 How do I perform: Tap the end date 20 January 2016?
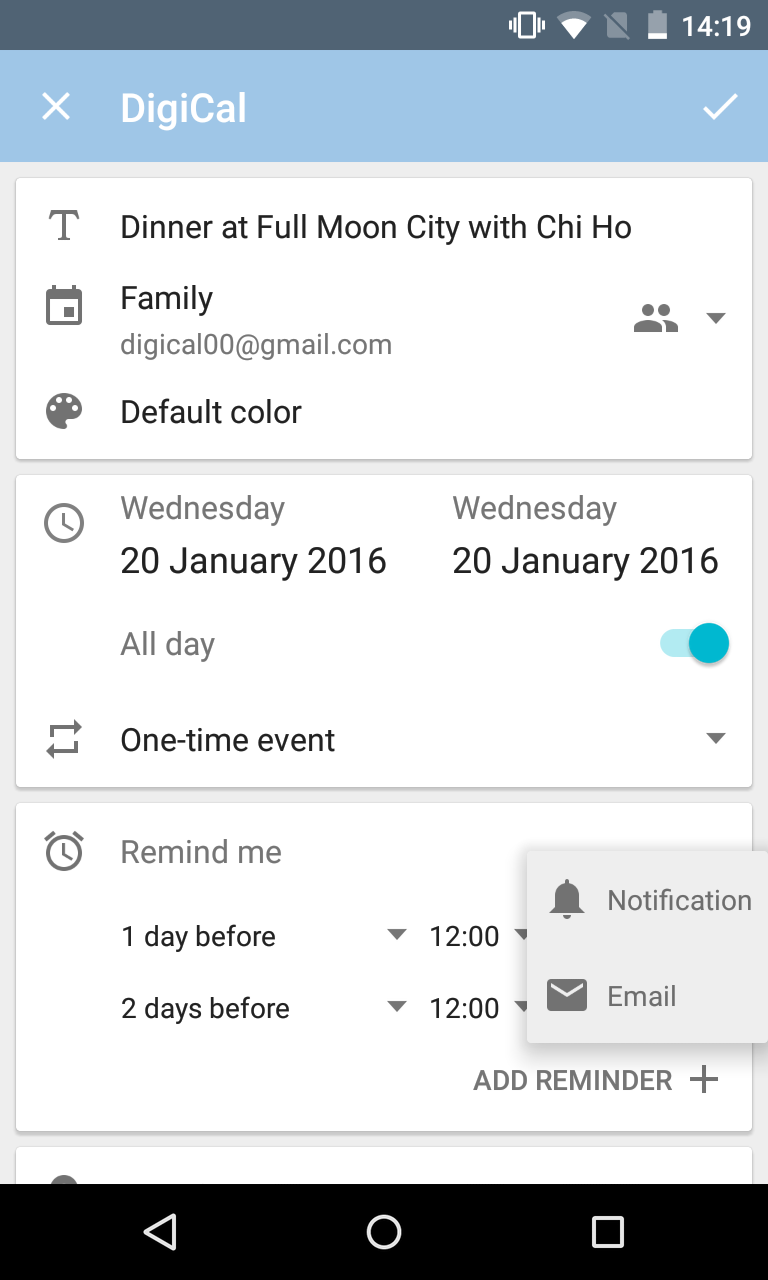tap(585, 560)
